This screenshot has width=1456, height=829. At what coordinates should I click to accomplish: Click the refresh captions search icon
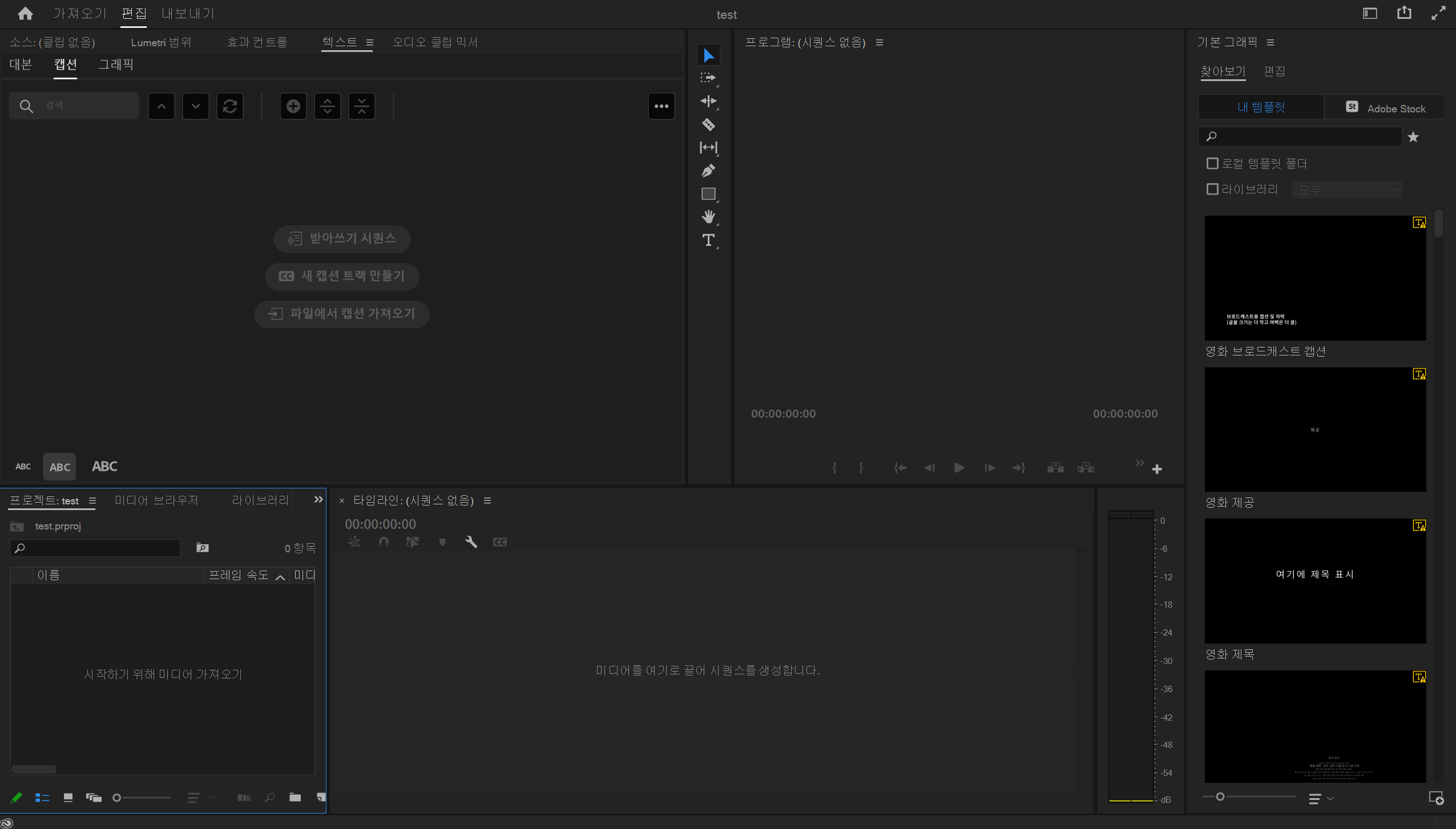[230, 106]
